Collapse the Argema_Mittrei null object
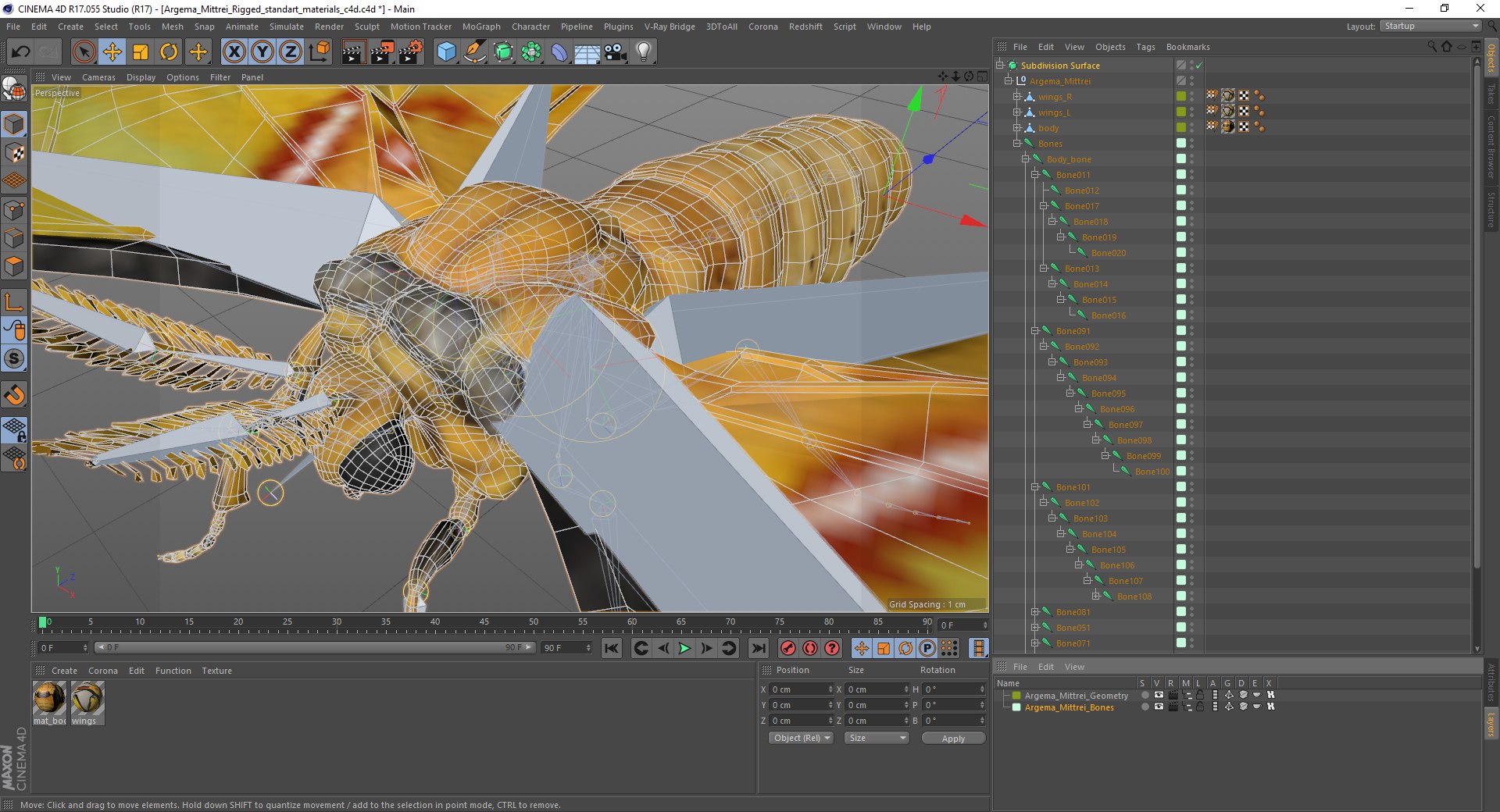The image size is (1500, 812). click(1009, 81)
